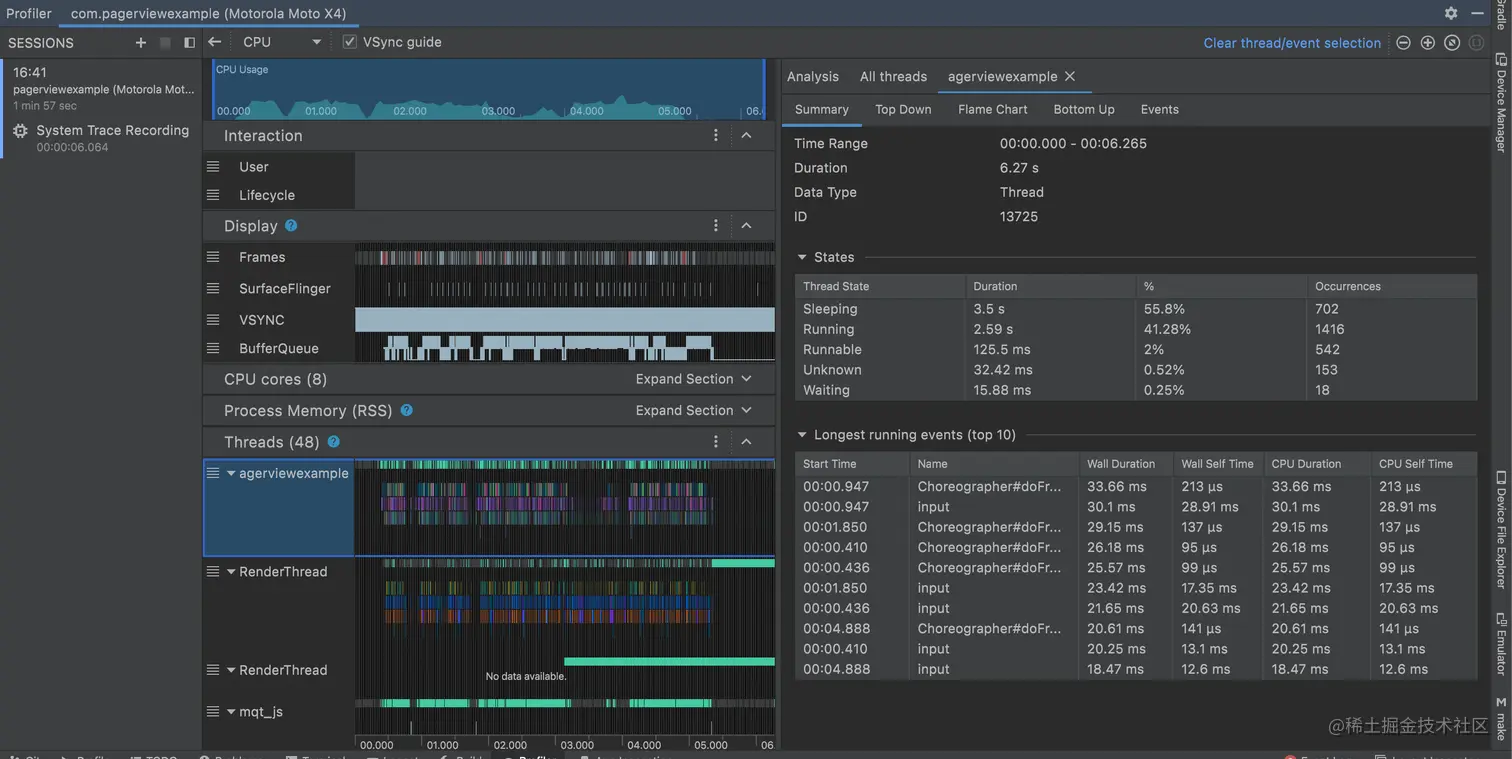1512x759 pixels.
Task: Collapse the States section
Action: [x=802, y=257]
